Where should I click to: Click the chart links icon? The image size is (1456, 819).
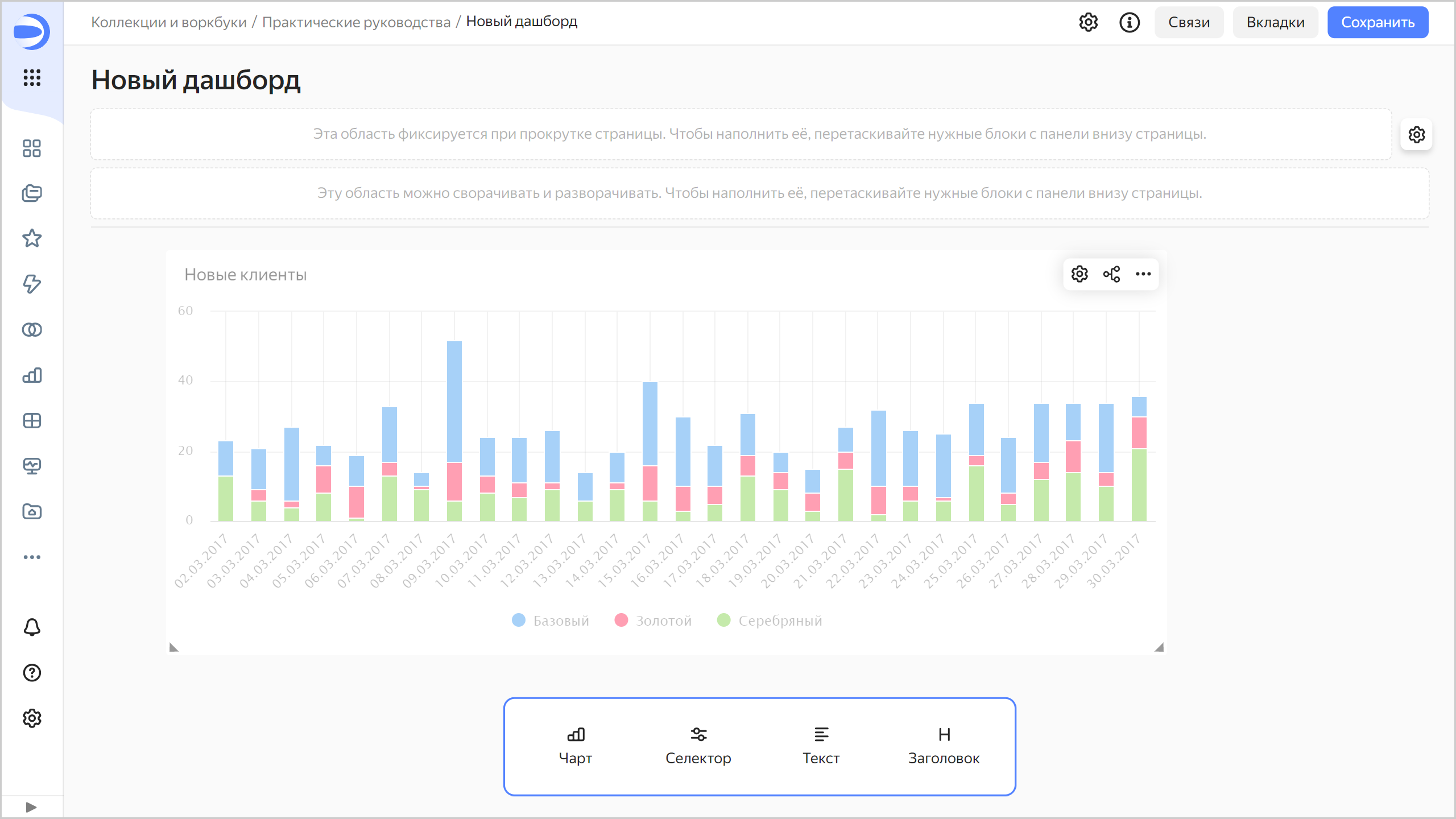point(1111,274)
